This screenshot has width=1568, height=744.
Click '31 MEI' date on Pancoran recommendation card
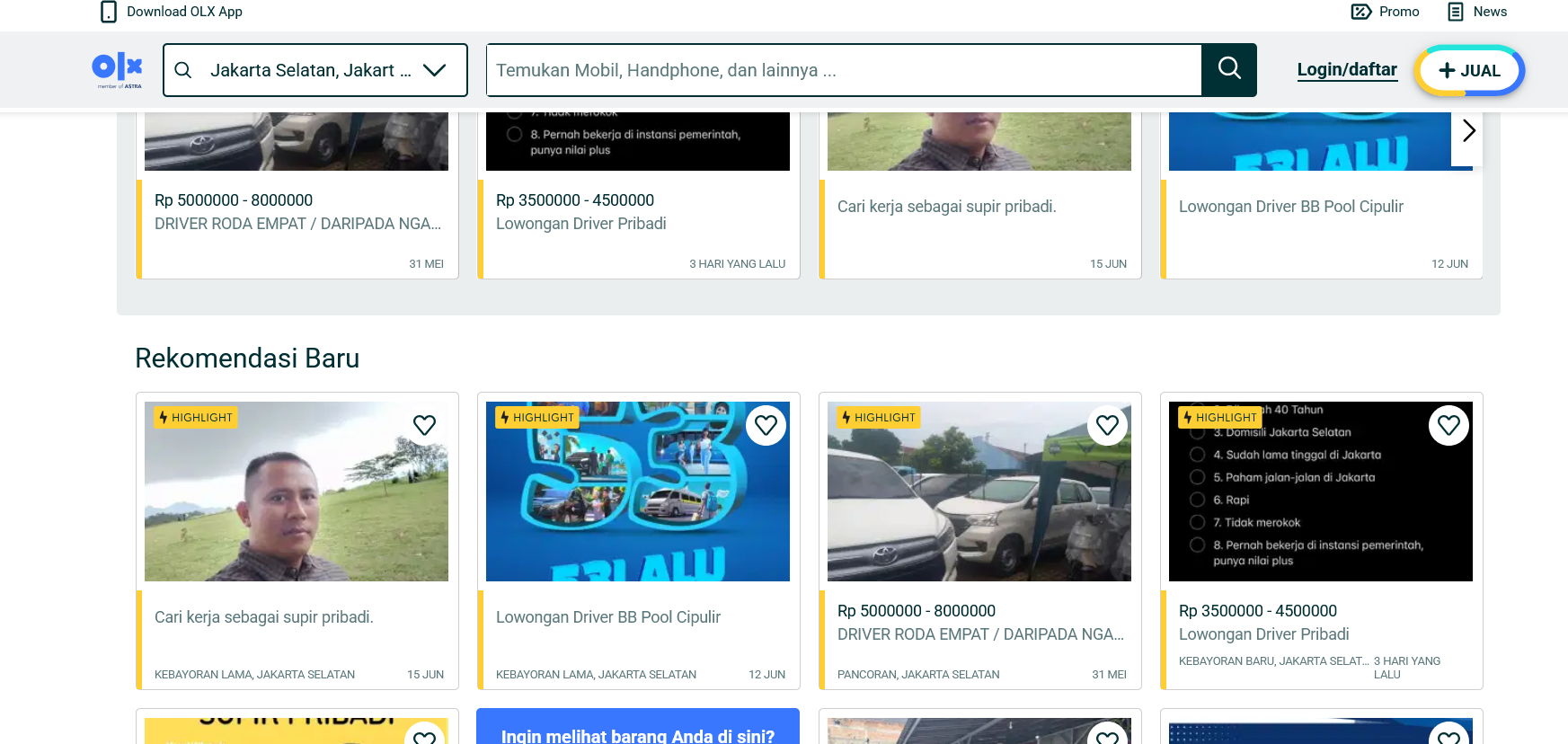pos(1109,675)
